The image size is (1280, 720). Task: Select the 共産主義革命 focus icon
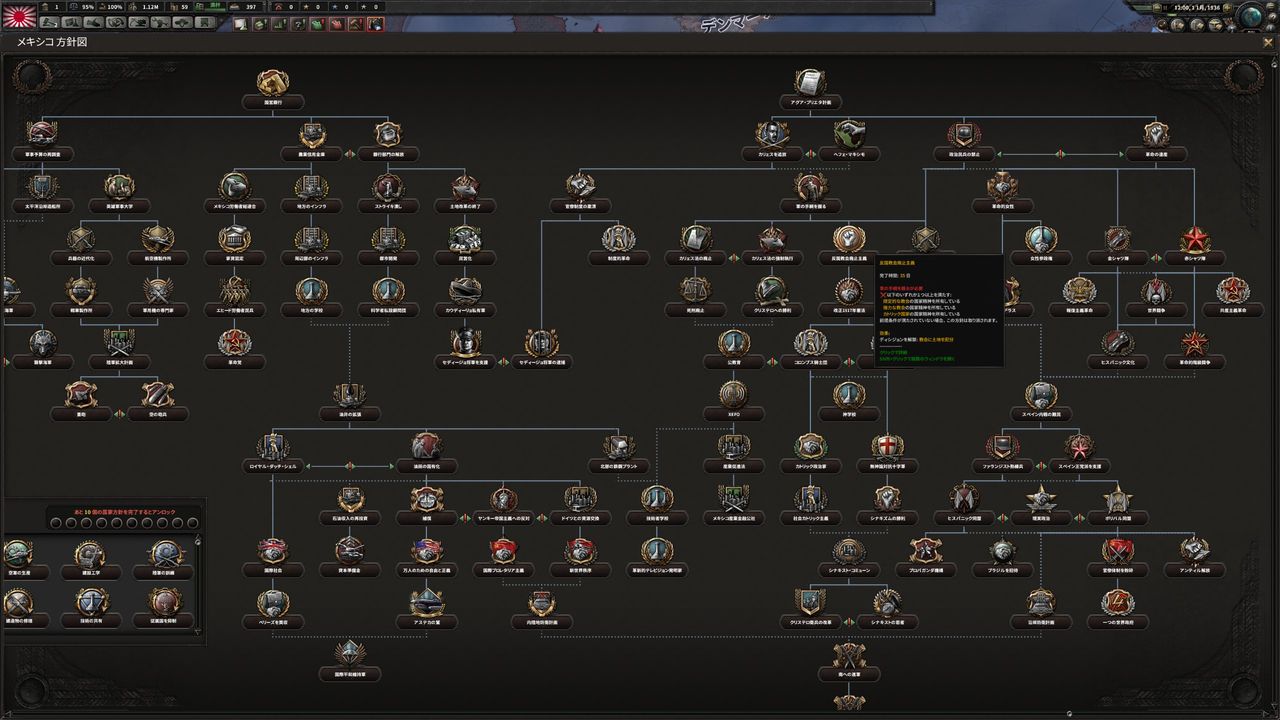(1232, 290)
